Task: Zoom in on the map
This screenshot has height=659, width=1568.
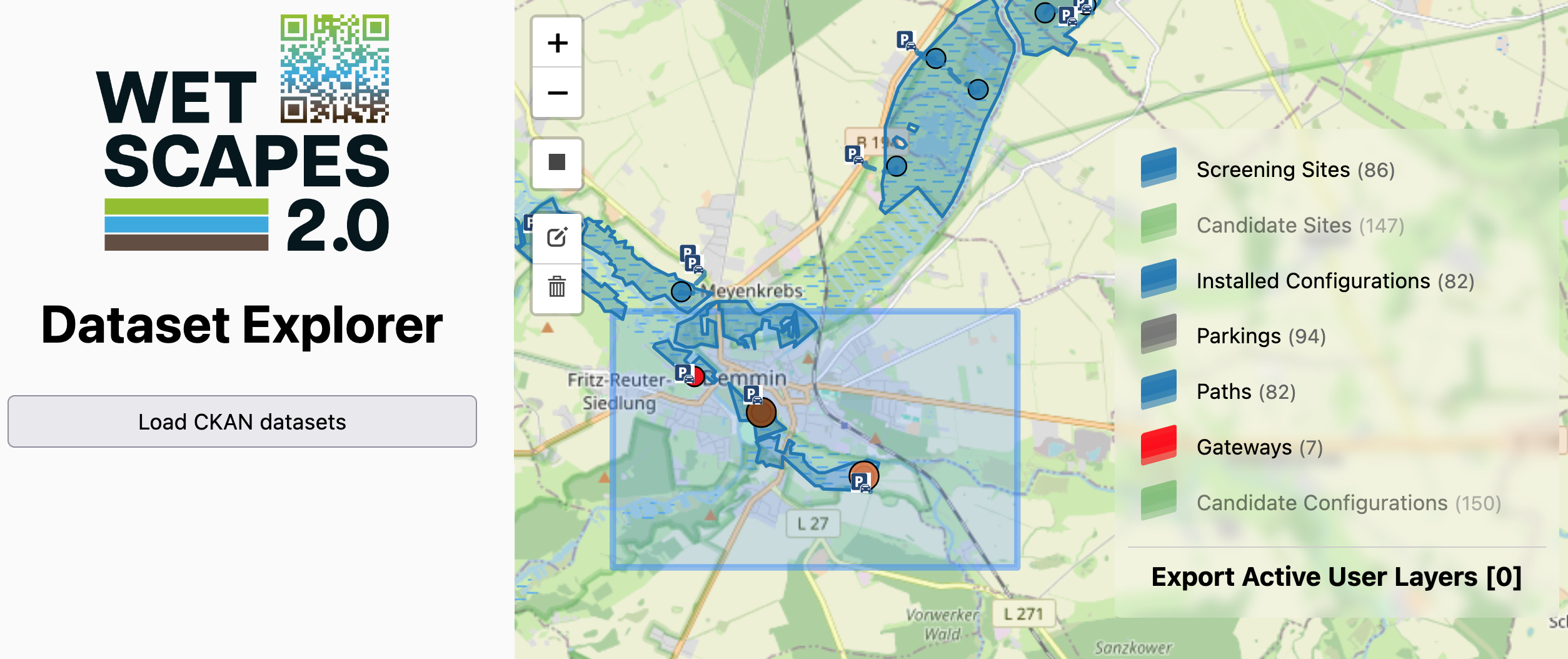Action: (x=557, y=43)
